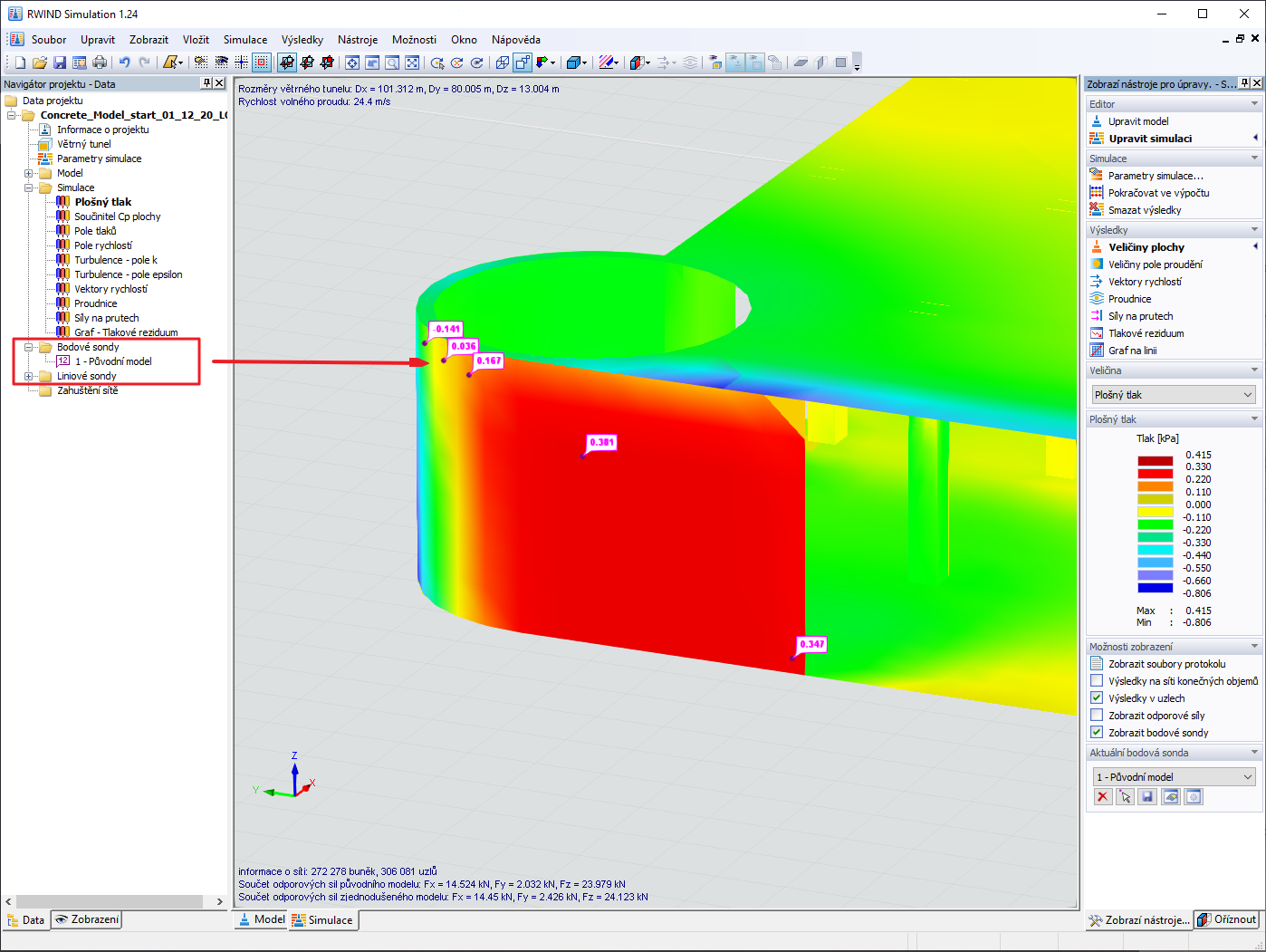Click the open folder toolbar icon
Image resolution: width=1266 pixels, height=952 pixels.
click(40, 63)
